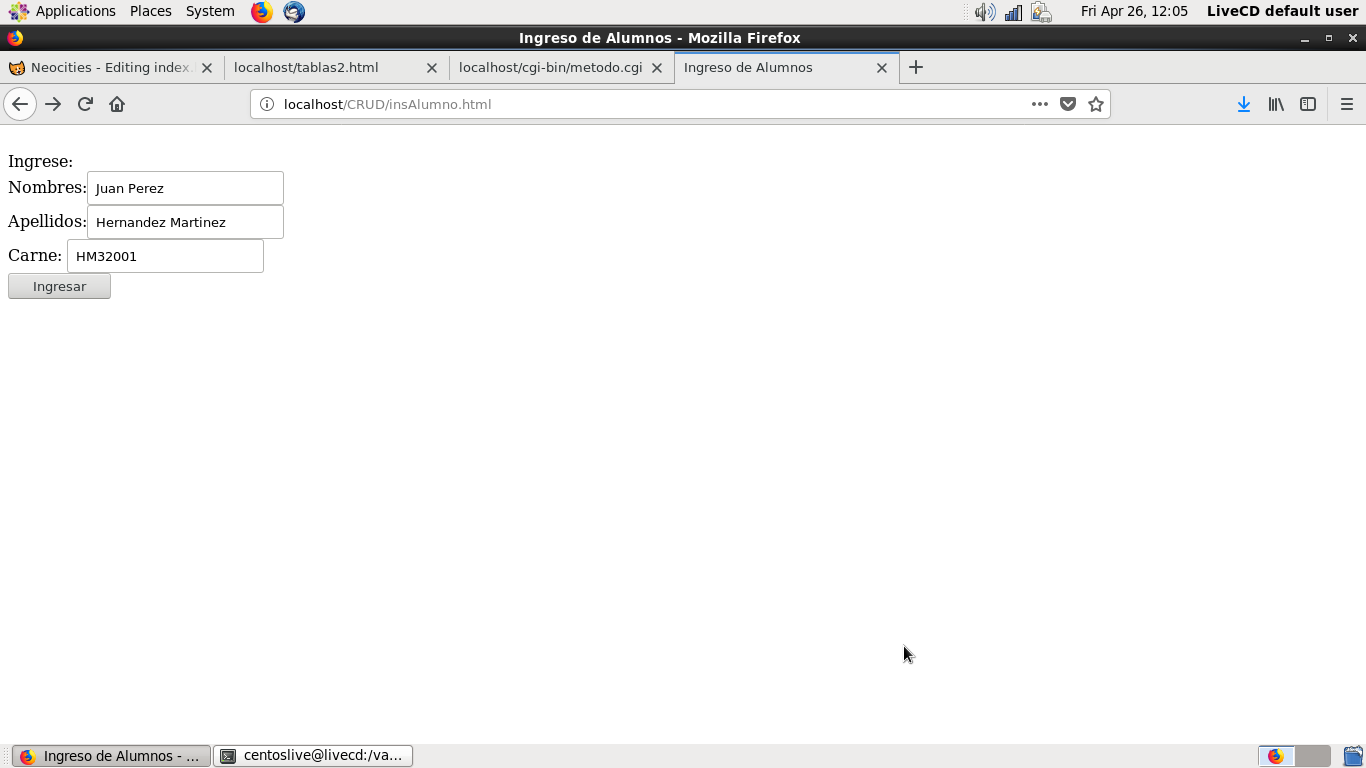Click the back navigation arrow
1366x768 pixels.
pos(20,104)
